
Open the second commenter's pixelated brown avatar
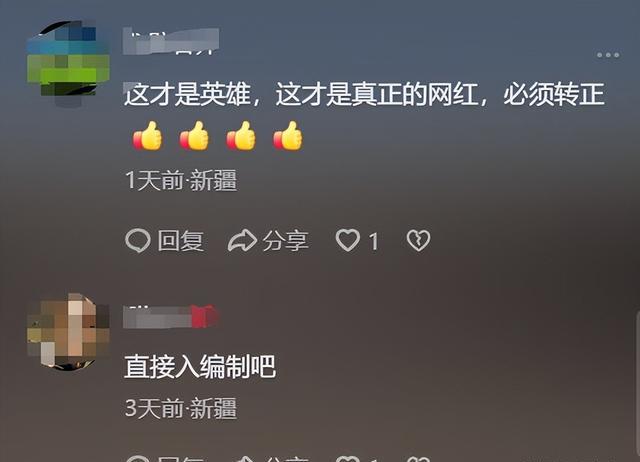(68, 332)
